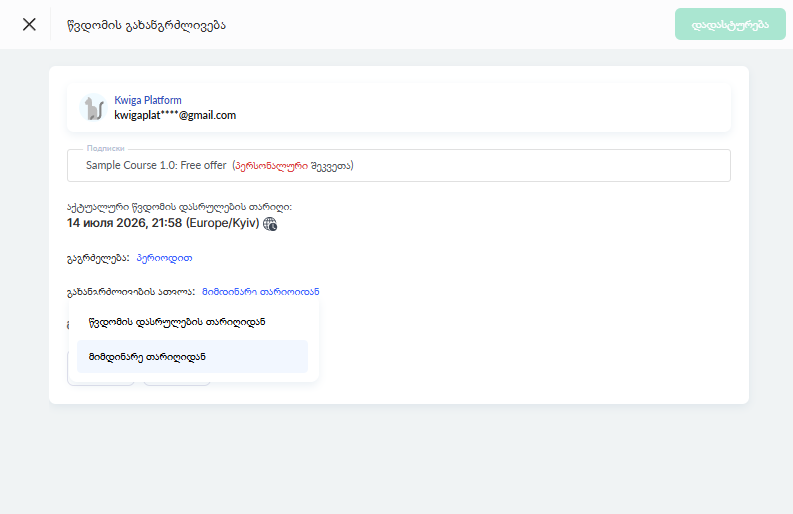
Task: Close the access extension dialog with X
Action: [29, 24]
